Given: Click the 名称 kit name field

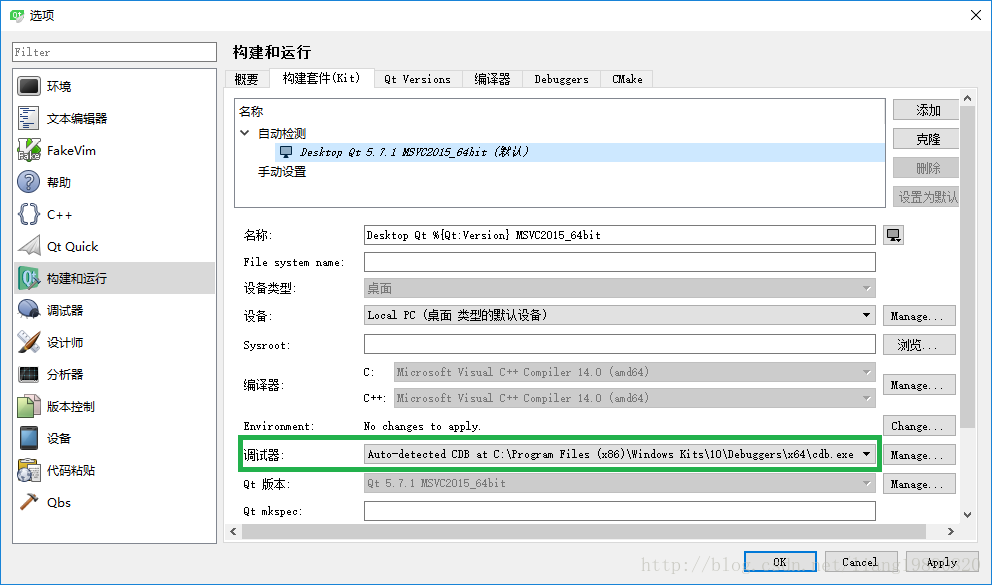Looking at the screenshot, I should 619,235.
